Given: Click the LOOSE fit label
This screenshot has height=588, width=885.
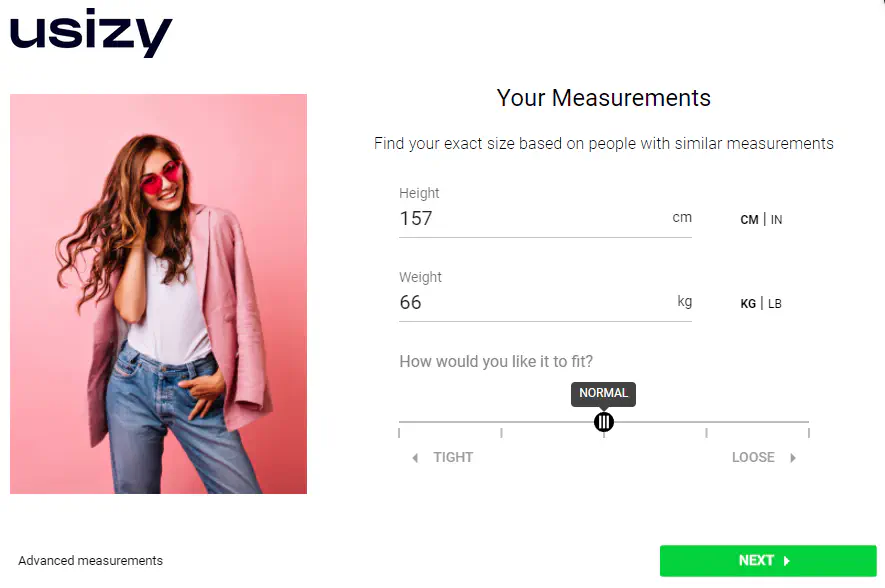Looking at the screenshot, I should pos(753,457).
